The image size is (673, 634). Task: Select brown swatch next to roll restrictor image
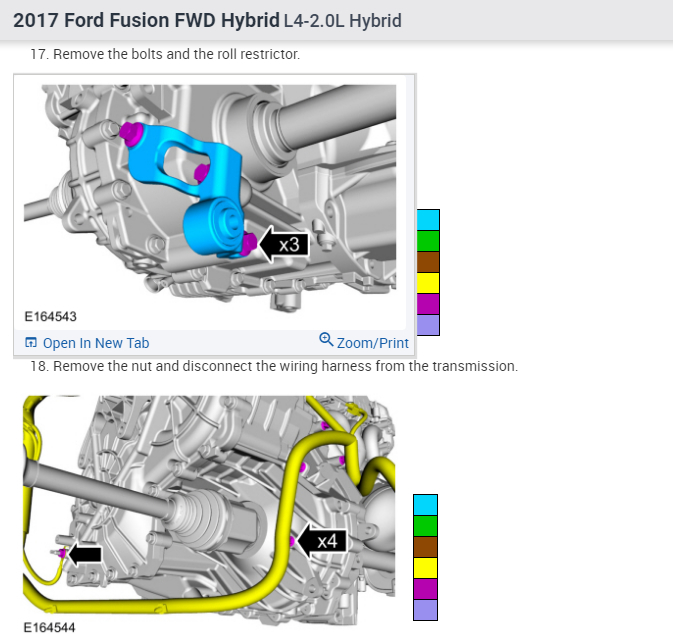coord(428,262)
